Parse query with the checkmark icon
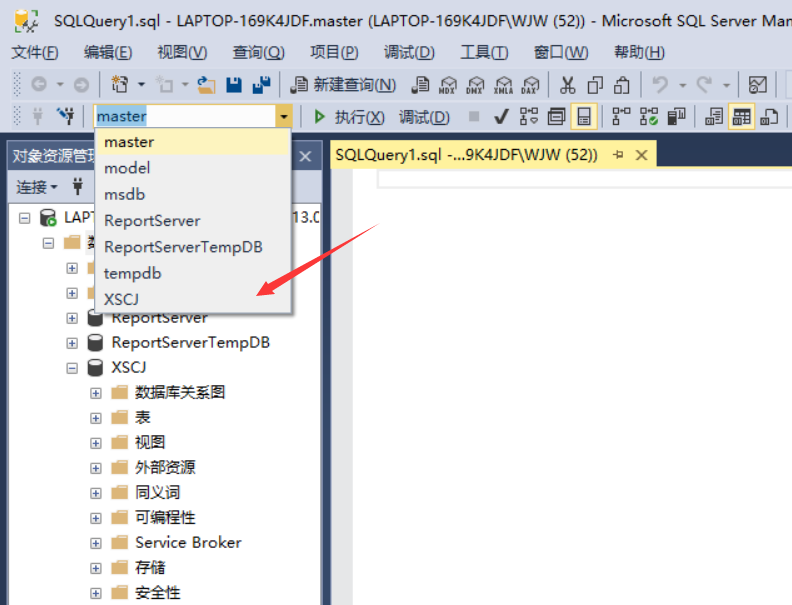This screenshot has height=605, width=792. (501, 117)
